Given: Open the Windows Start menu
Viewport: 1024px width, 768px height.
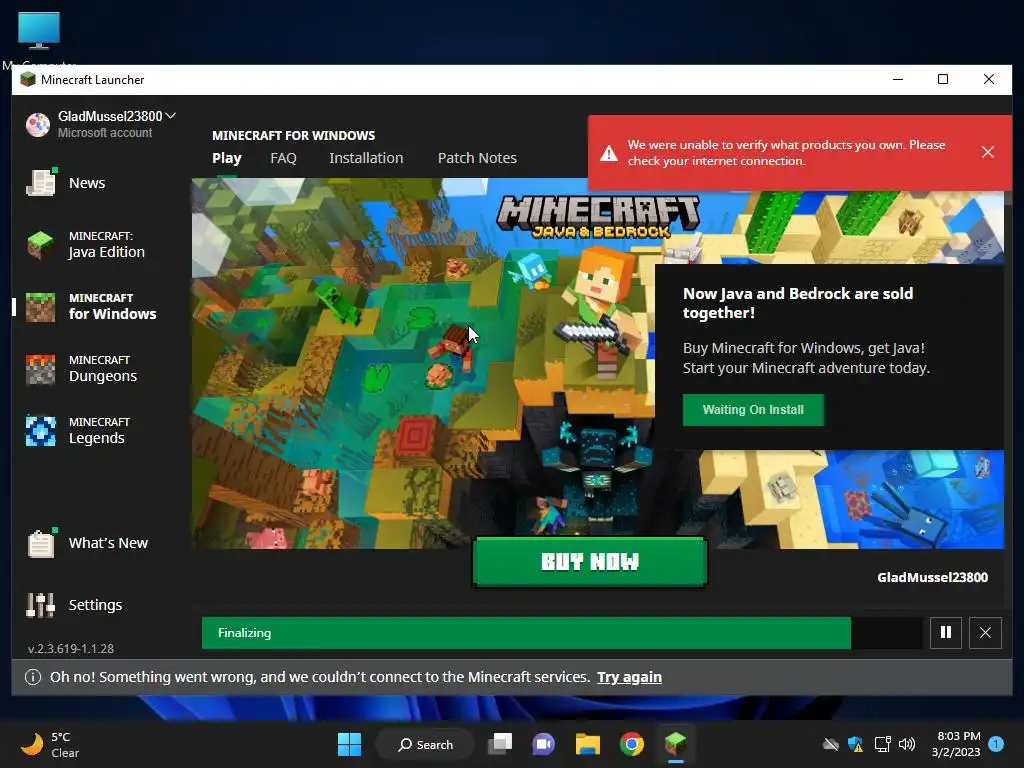Looking at the screenshot, I should 349,744.
